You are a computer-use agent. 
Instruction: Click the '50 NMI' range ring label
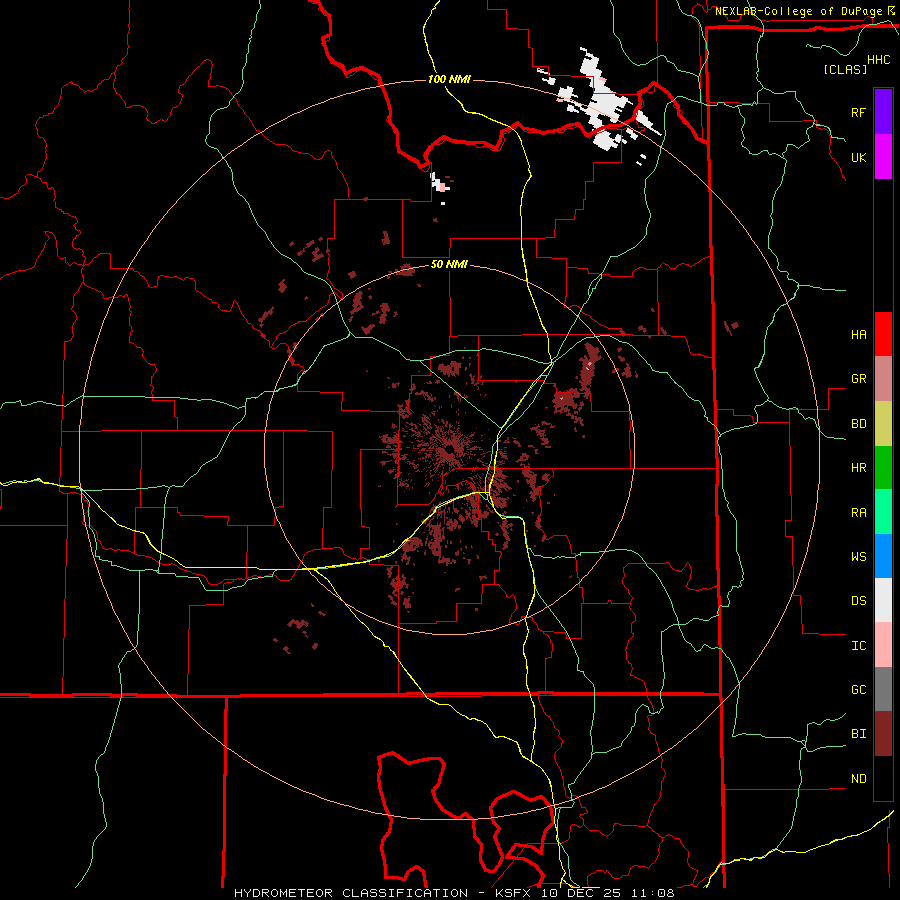449,265
